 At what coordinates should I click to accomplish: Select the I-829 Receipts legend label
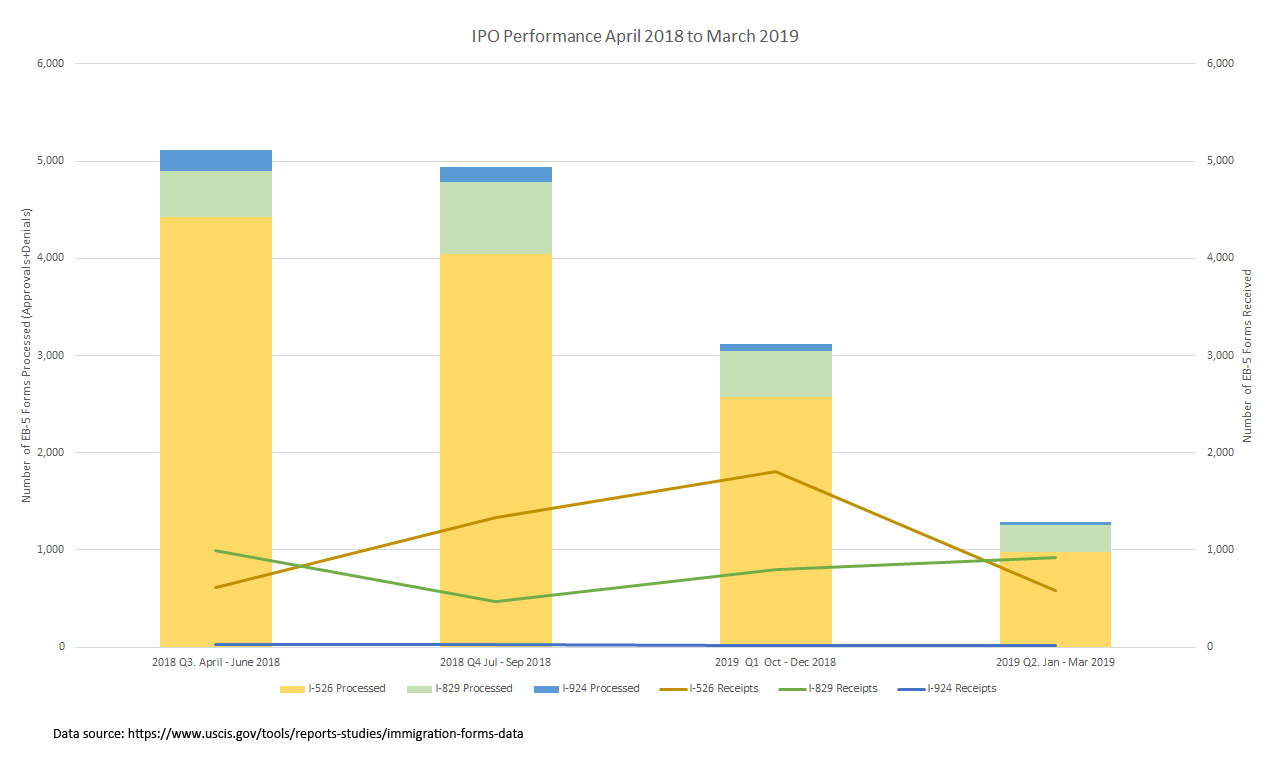pyautogui.click(x=842, y=689)
